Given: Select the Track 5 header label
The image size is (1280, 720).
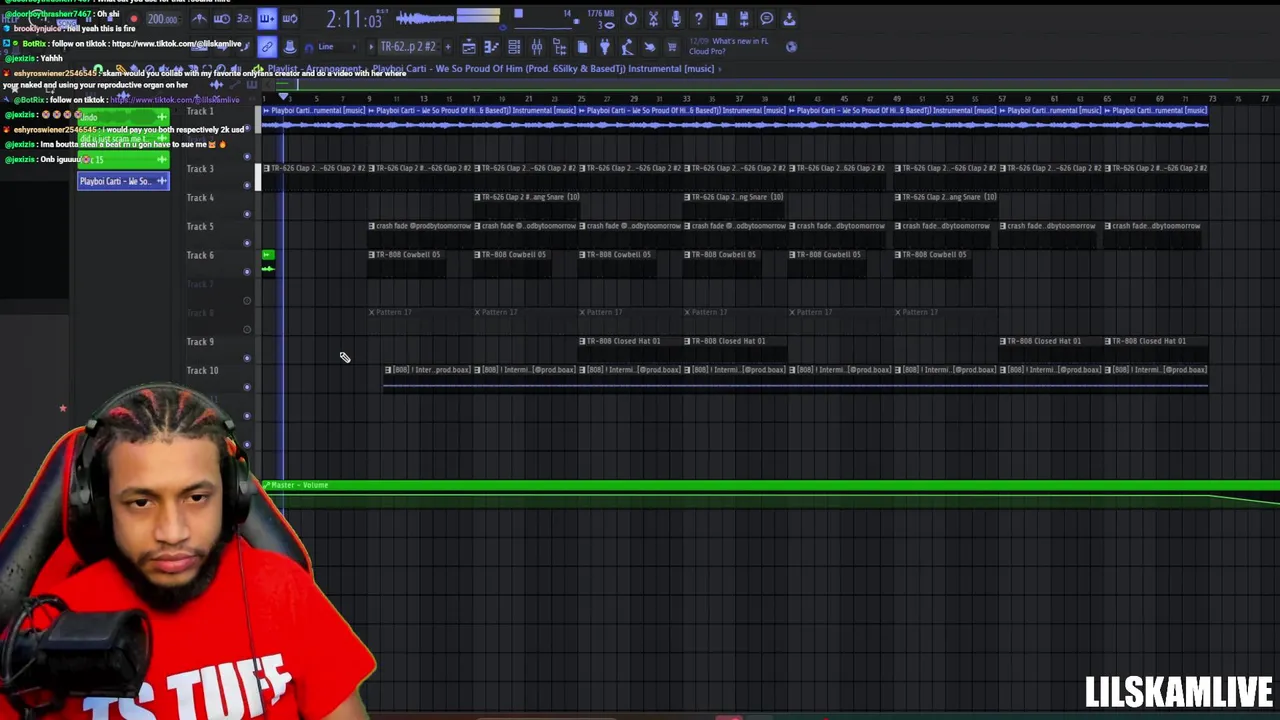Looking at the screenshot, I should pos(200,226).
